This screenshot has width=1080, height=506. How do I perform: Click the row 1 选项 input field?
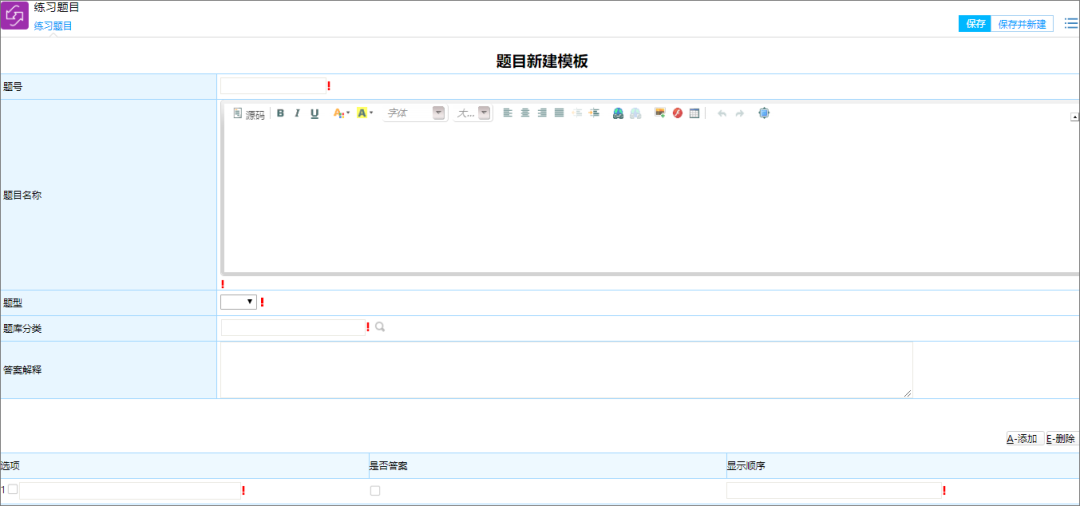tap(129, 491)
